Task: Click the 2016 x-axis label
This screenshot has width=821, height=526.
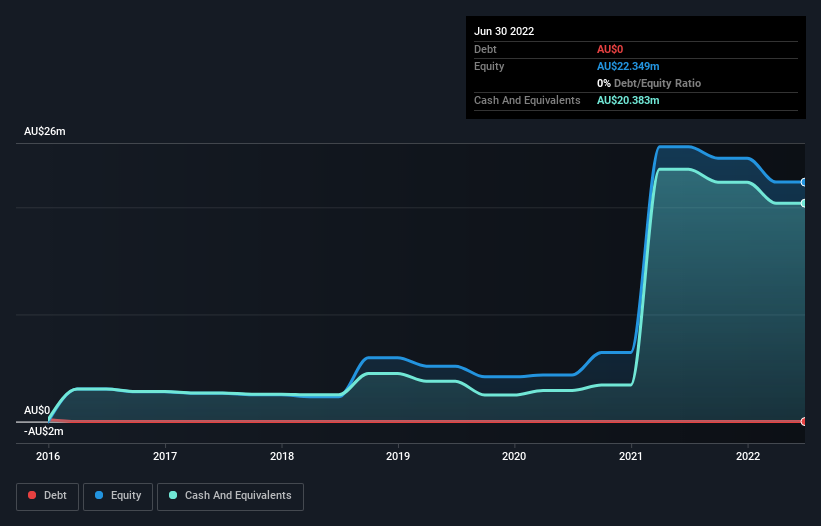Action: [x=48, y=456]
